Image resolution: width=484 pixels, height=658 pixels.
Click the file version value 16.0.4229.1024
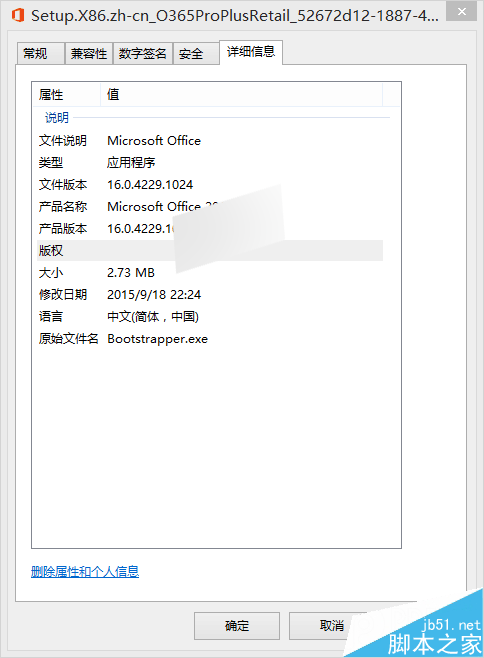click(x=150, y=185)
